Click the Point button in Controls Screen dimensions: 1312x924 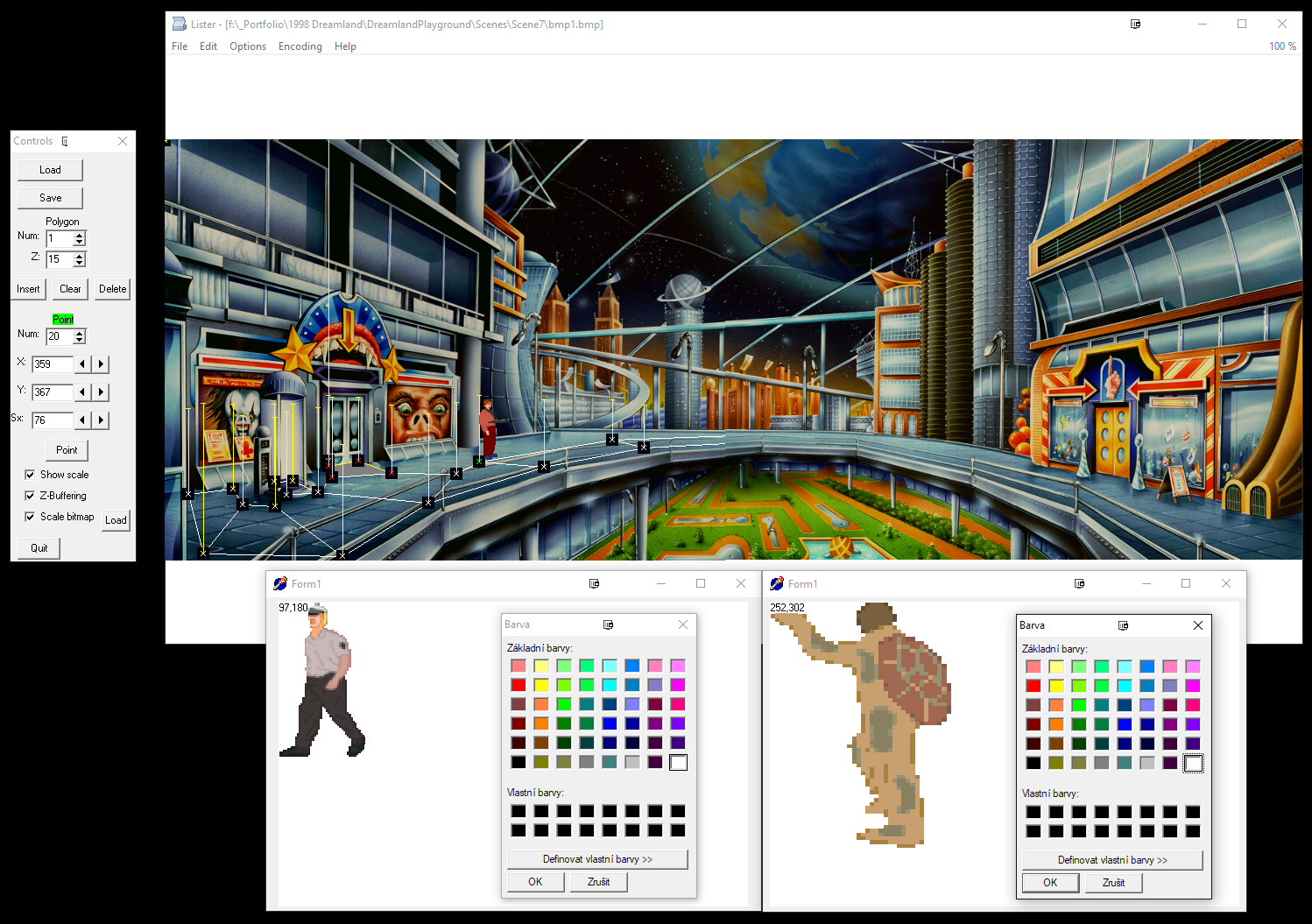pos(67,450)
